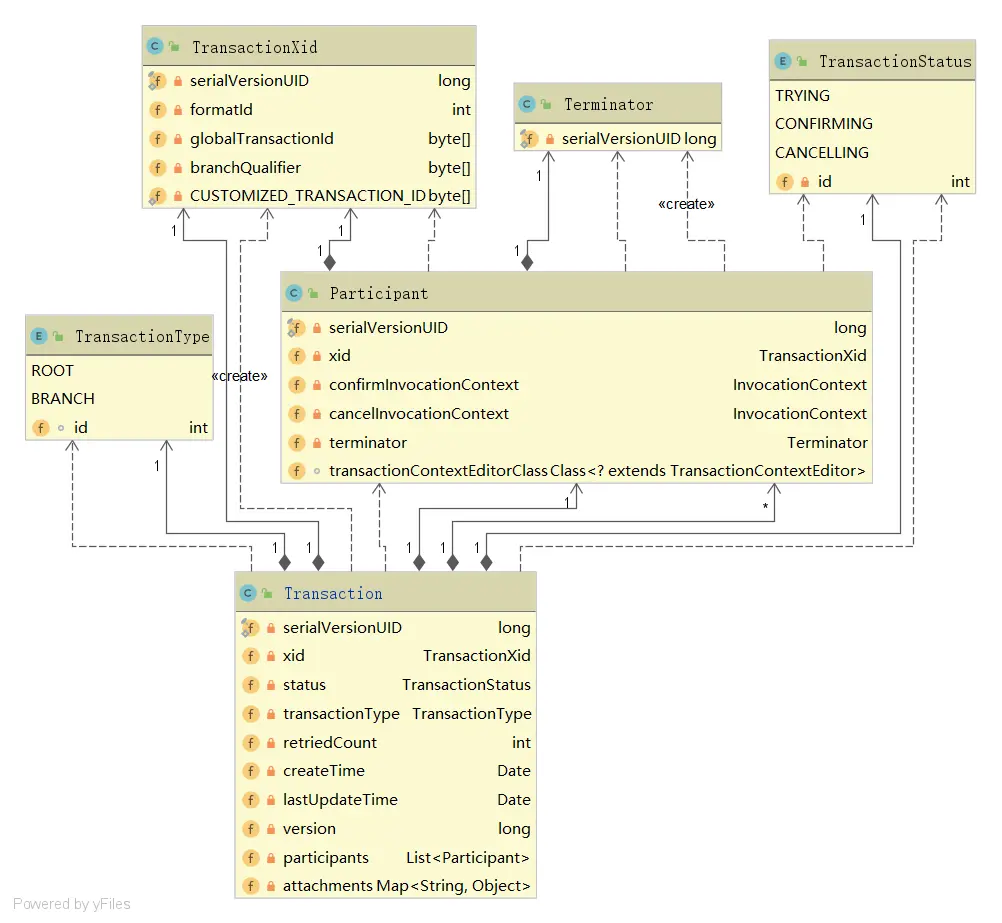Click the enum icon next to TransactionType
The height and width of the screenshot is (923, 1002).
click(39, 336)
